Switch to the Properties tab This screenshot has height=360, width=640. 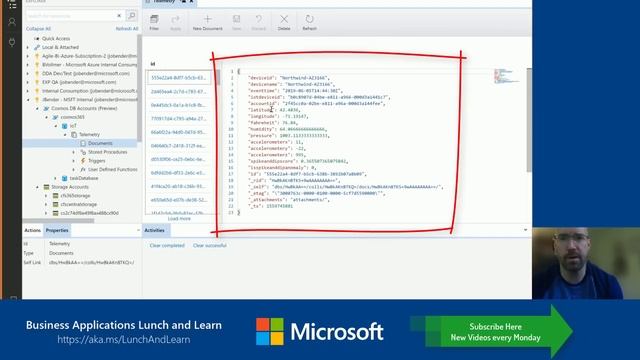click(57, 231)
